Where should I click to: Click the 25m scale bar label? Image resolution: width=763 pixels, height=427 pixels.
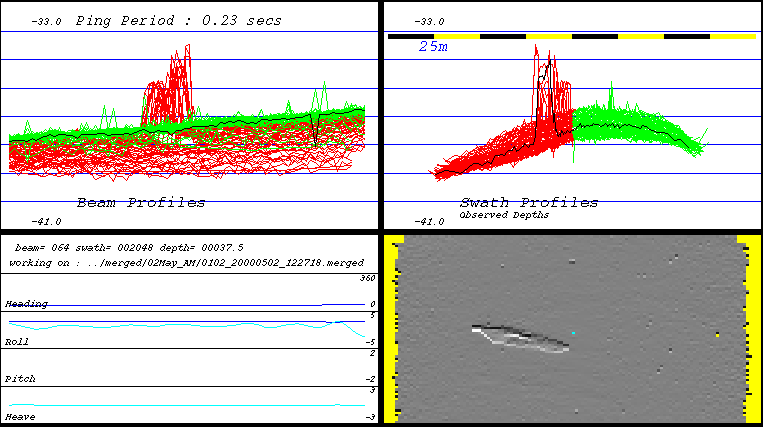(433, 46)
